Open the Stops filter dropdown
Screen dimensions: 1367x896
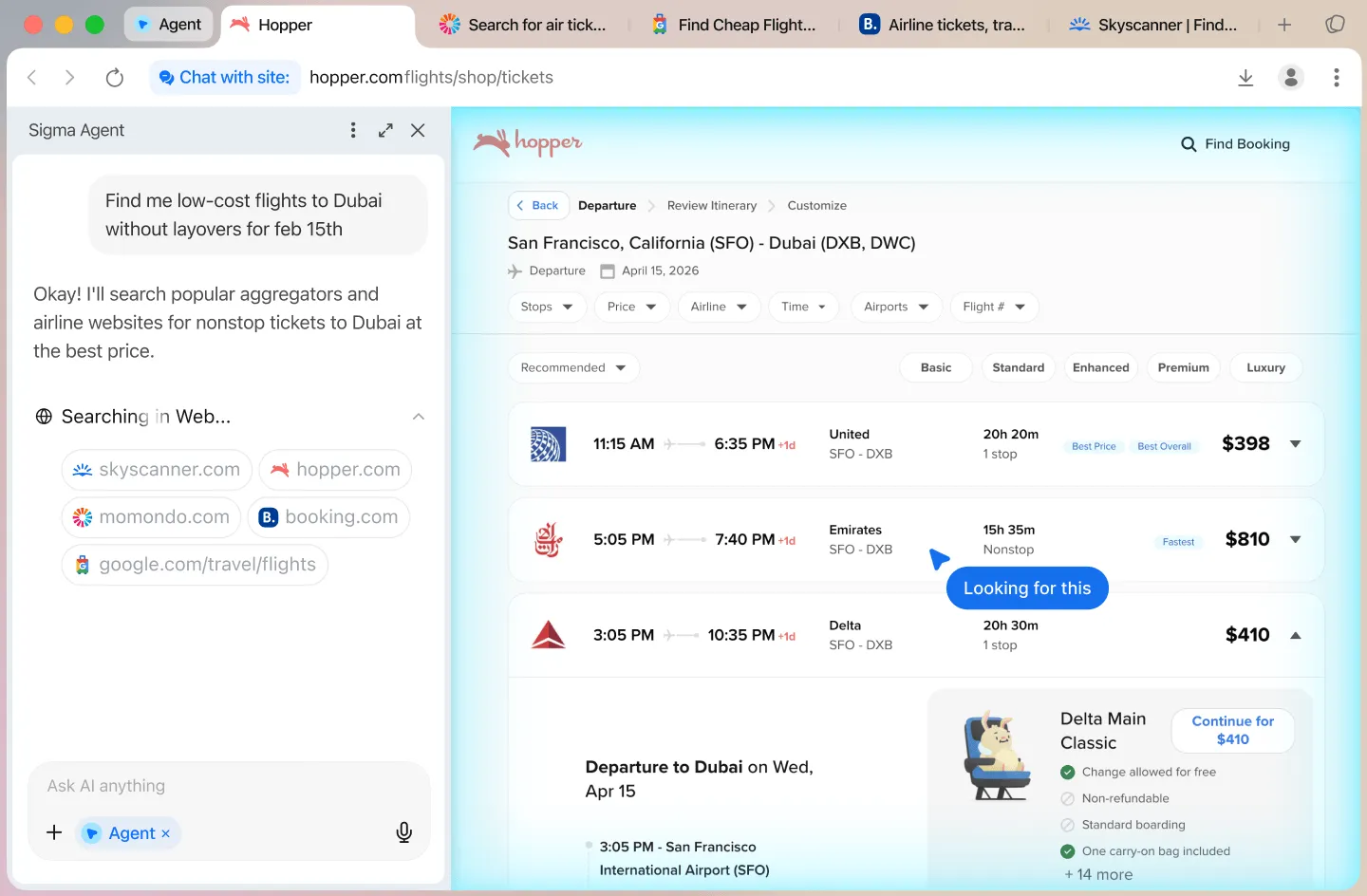(x=548, y=307)
